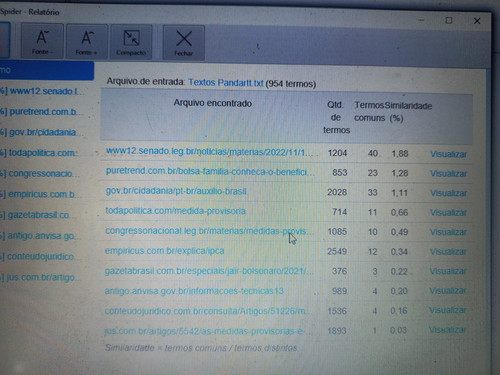Click Visualizar in the congressonacional row
The height and width of the screenshot is (375, 500).
tap(448, 232)
